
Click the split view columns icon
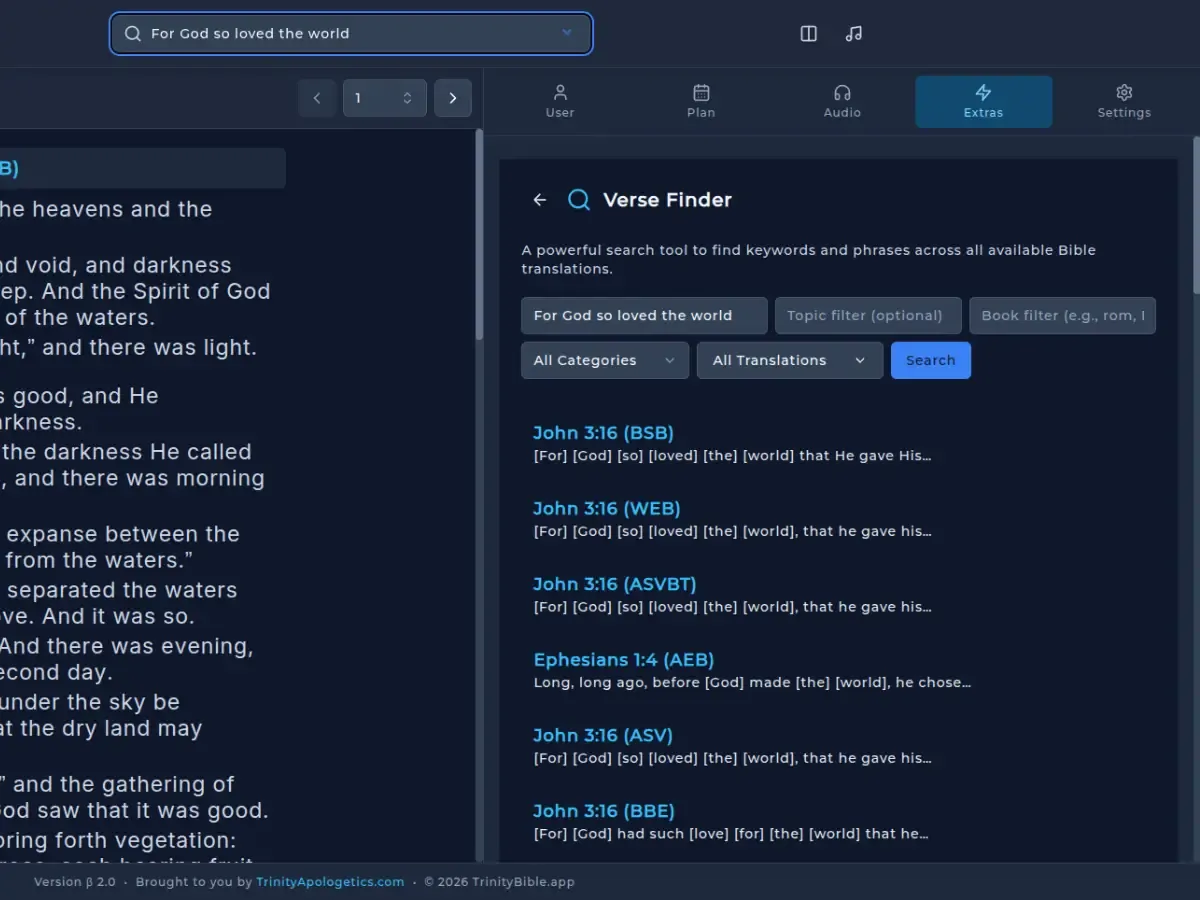pyautogui.click(x=809, y=34)
